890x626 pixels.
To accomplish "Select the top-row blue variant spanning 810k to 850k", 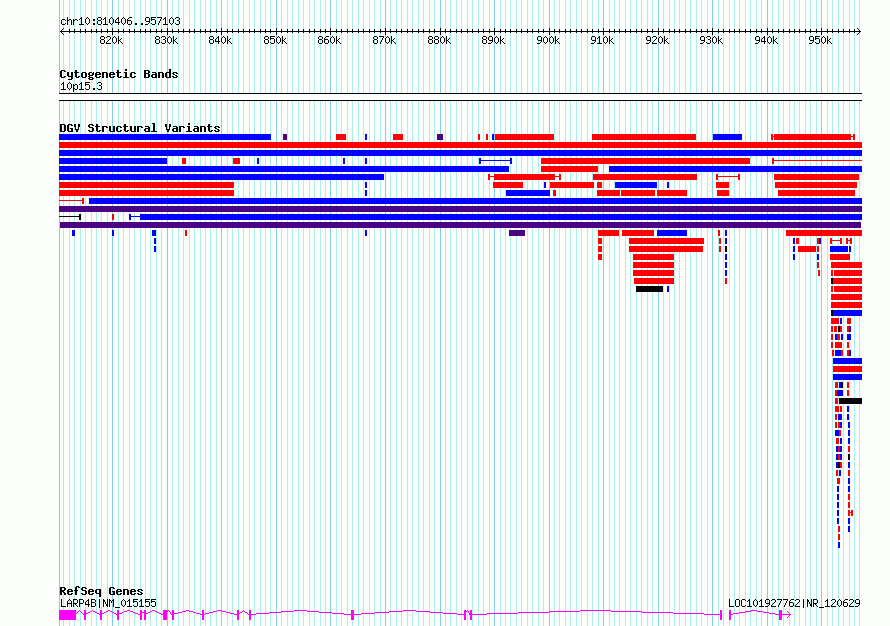I will (165, 137).
